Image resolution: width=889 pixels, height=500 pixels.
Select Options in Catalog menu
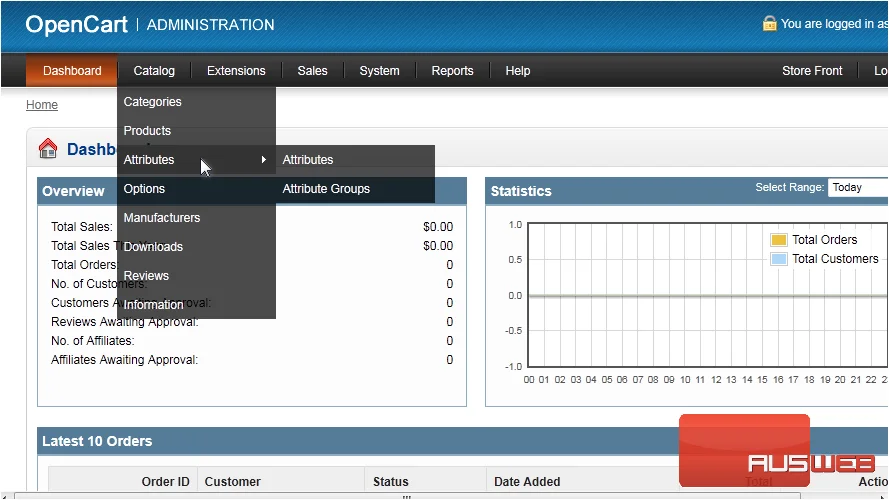(196, 189)
